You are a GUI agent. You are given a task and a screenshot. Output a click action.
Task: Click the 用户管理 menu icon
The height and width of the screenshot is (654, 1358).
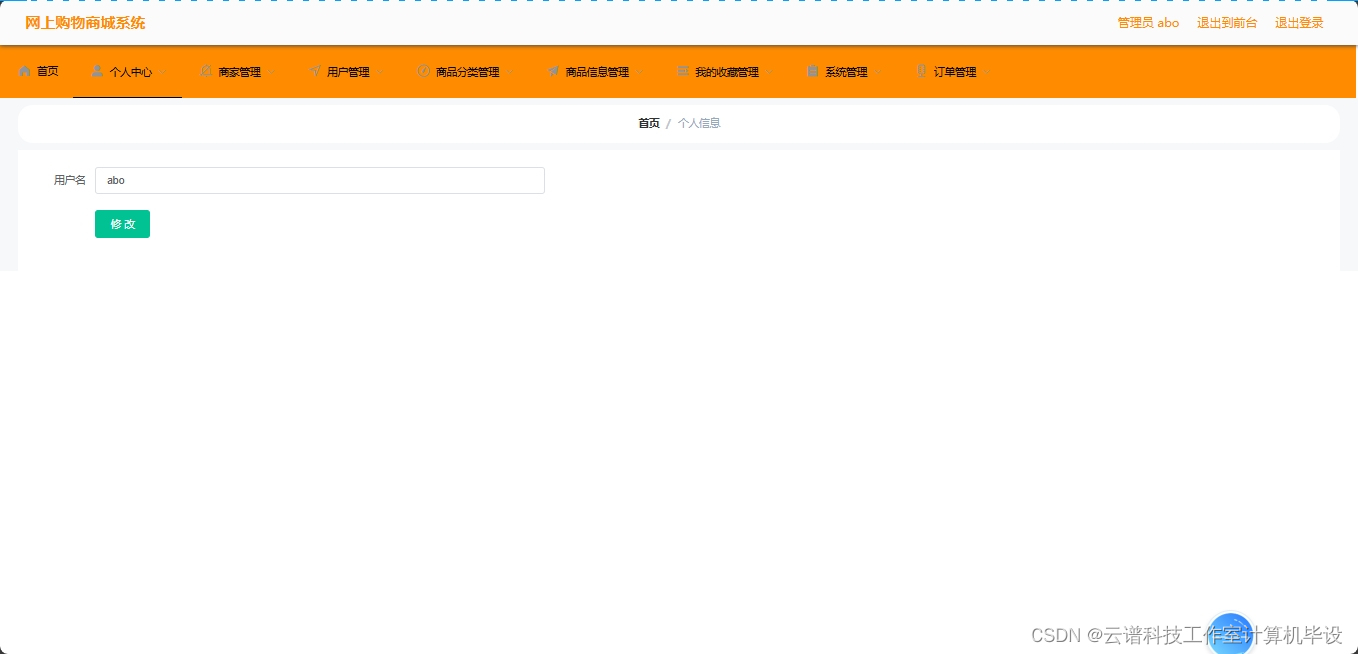point(315,71)
